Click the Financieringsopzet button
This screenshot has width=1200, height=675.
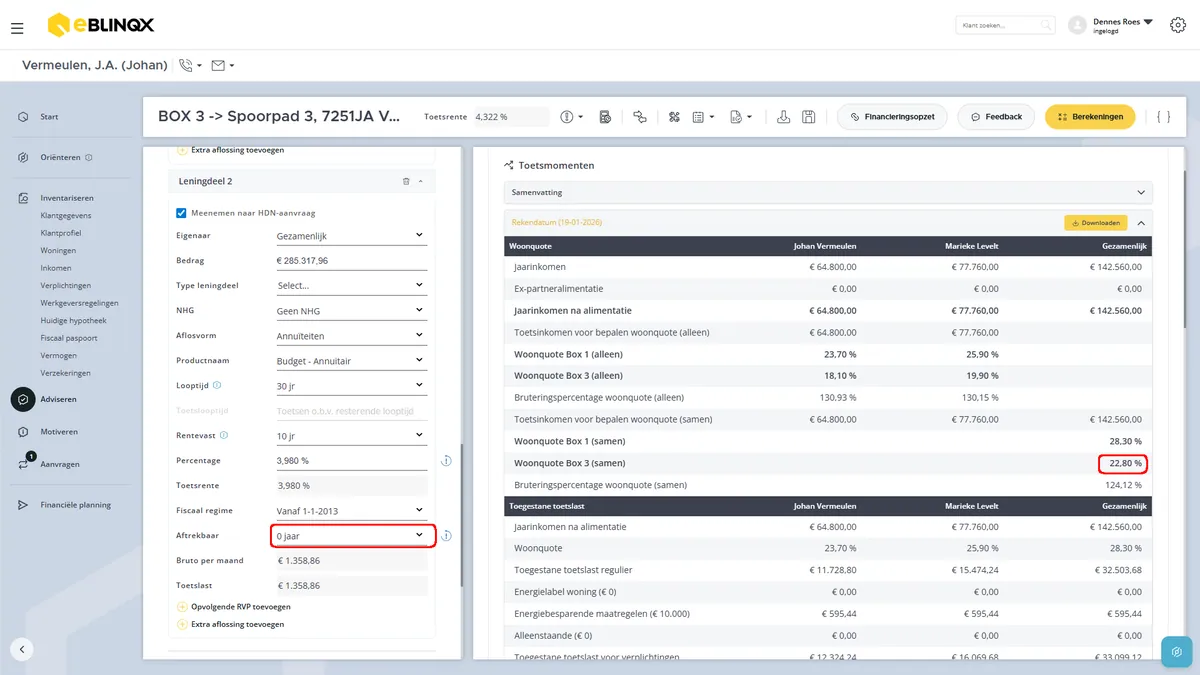[x=892, y=117]
